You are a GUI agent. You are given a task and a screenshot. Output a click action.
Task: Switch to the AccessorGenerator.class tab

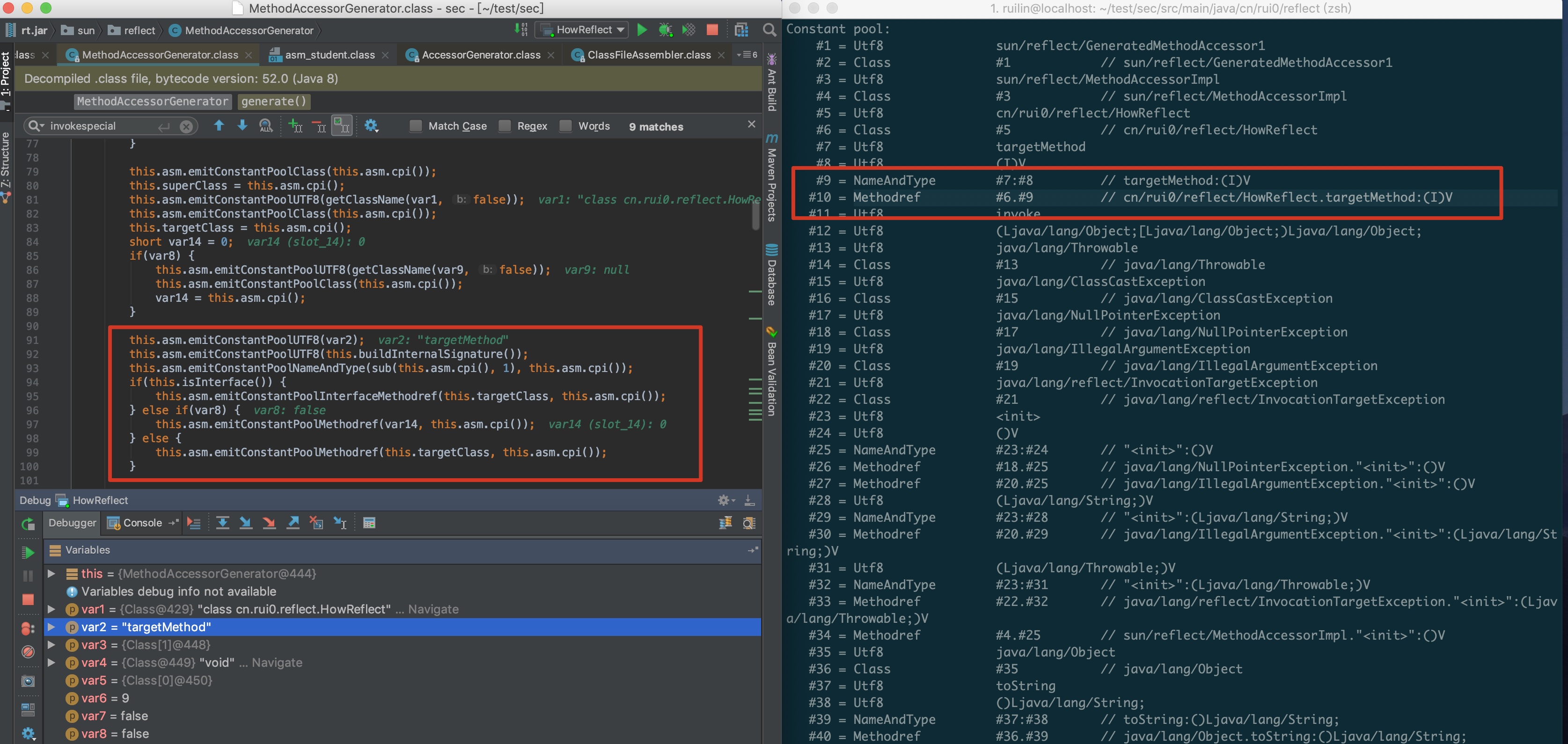pos(480,55)
